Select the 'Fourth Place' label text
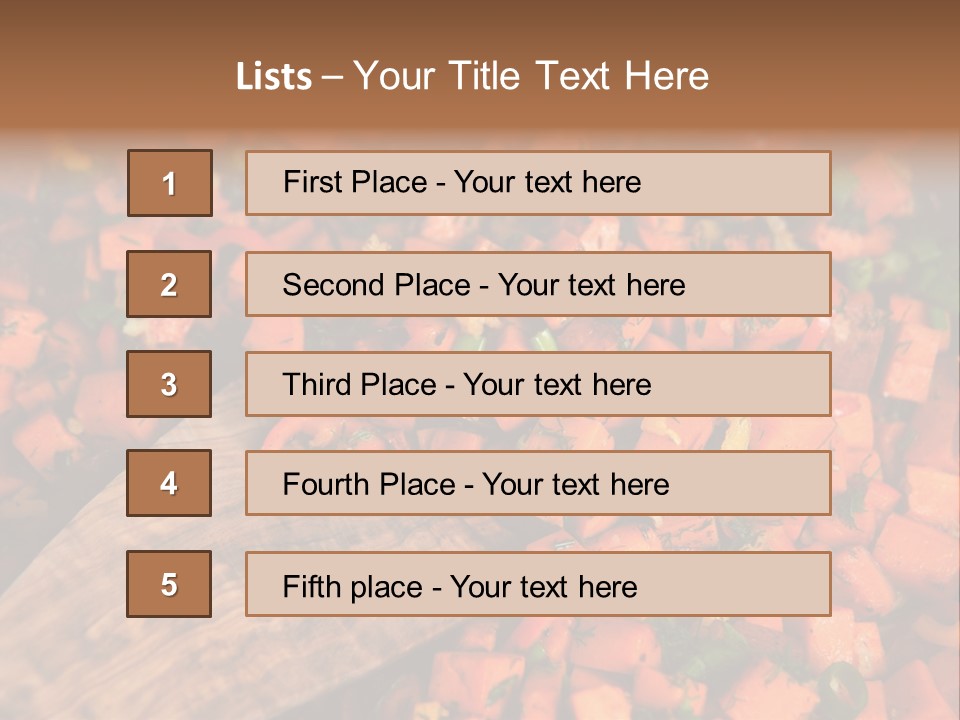960x720 pixels. coord(367,485)
